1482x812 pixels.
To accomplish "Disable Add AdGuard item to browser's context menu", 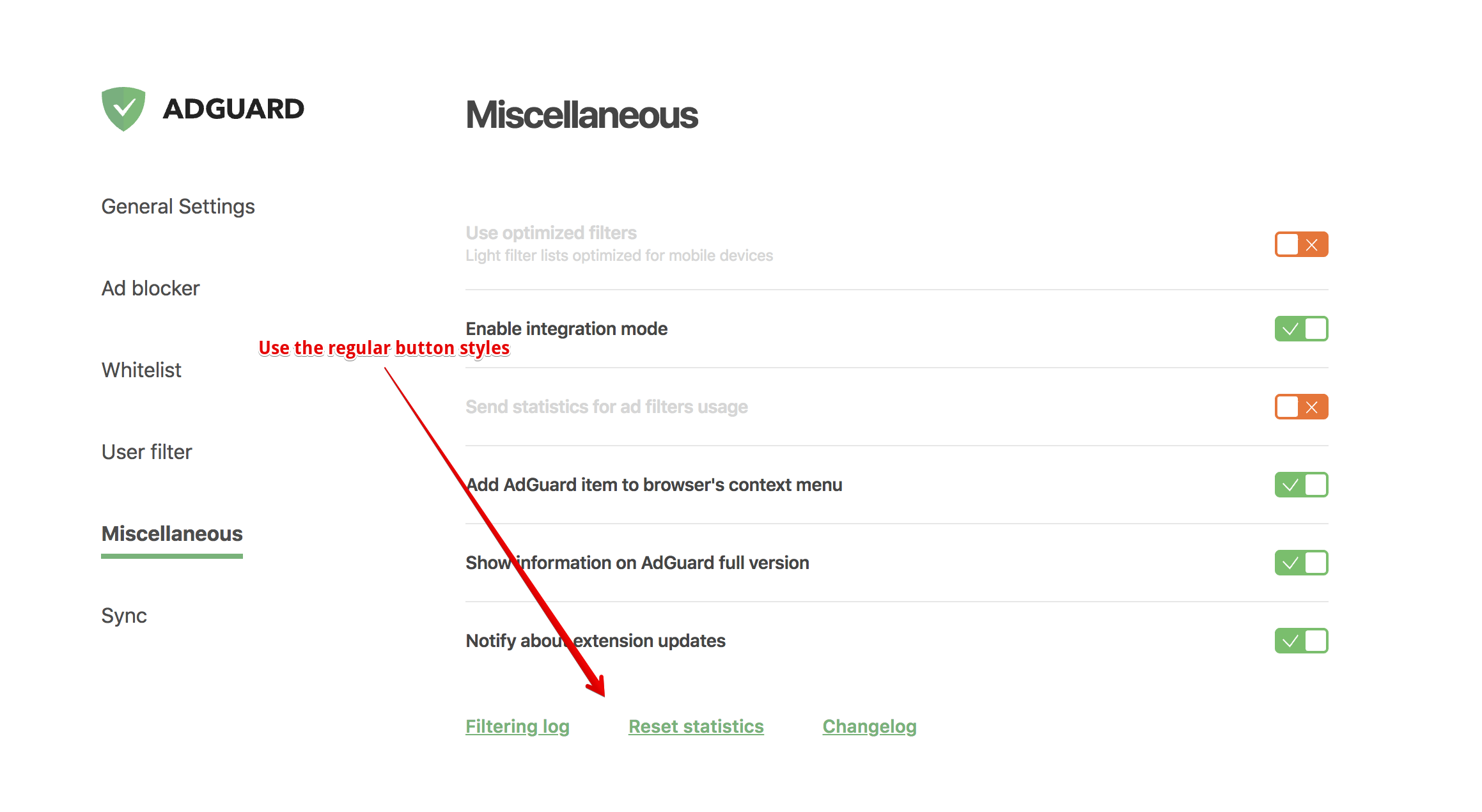I will point(1302,485).
